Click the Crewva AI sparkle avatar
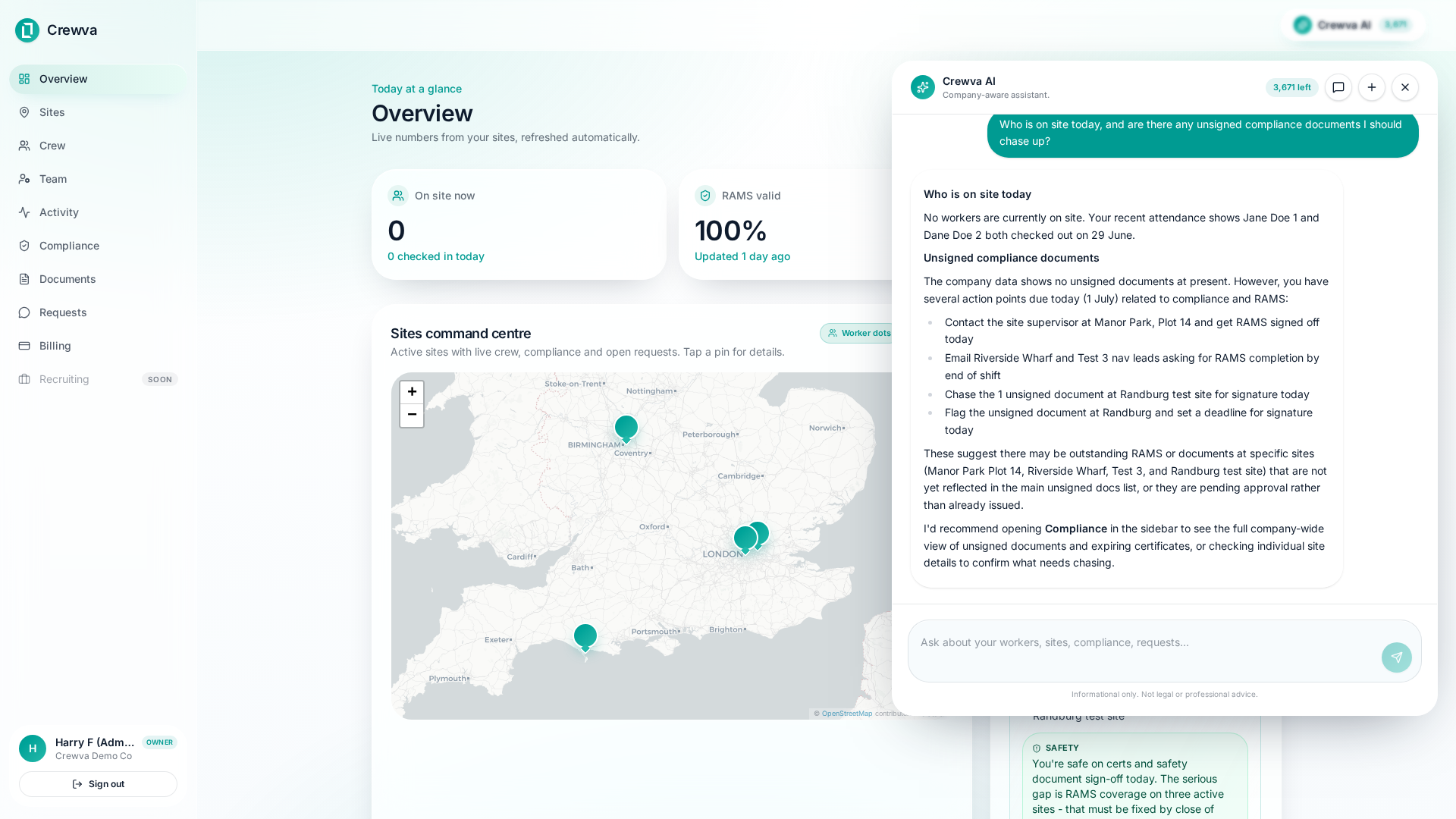The height and width of the screenshot is (819, 1456). point(923,87)
